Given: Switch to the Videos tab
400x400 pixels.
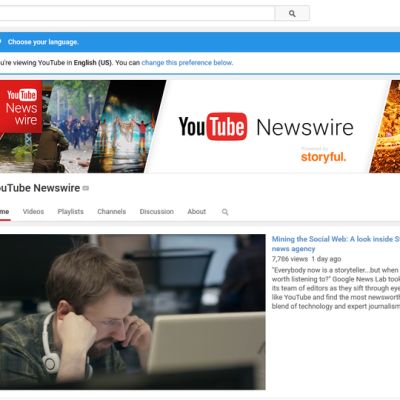Looking at the screenshot, I should pyautogui.click(x=33, y=211).
